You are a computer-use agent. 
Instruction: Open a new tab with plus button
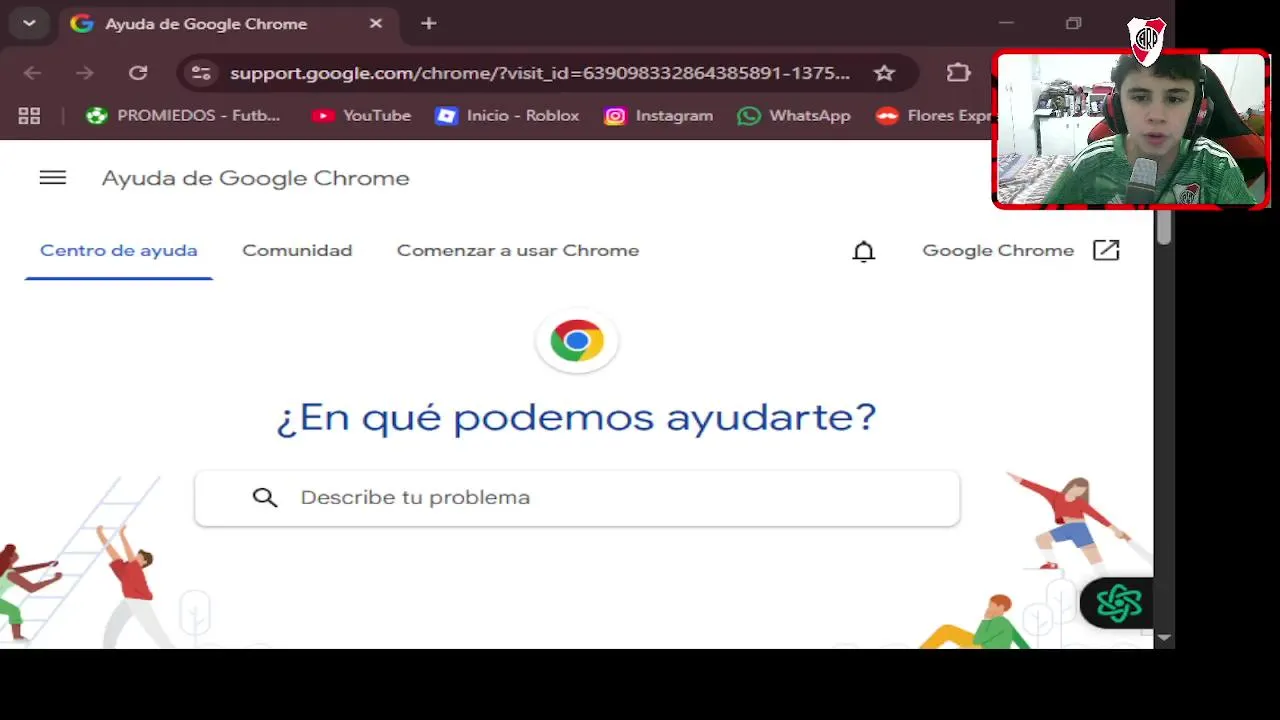428,23
